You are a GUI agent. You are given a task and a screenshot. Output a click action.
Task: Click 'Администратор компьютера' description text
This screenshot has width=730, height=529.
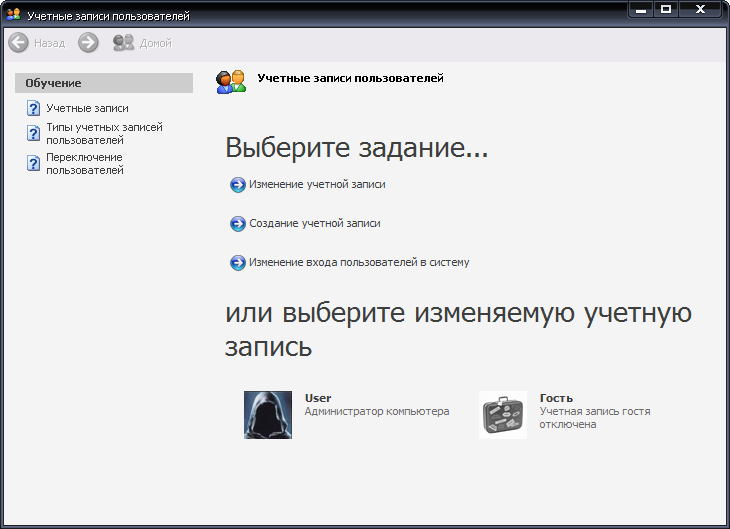tap(377, 411)
